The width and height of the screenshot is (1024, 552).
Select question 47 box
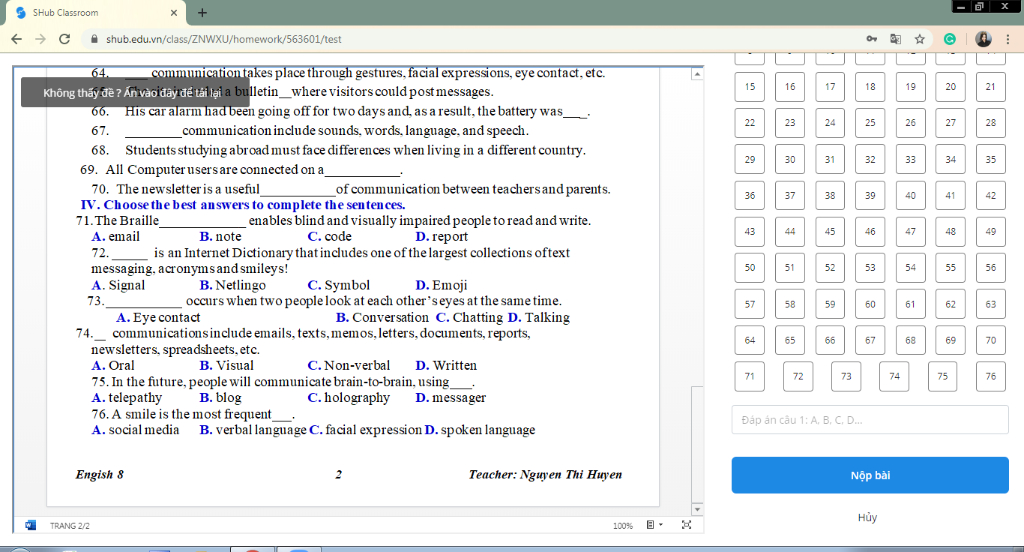coord(910,231)
